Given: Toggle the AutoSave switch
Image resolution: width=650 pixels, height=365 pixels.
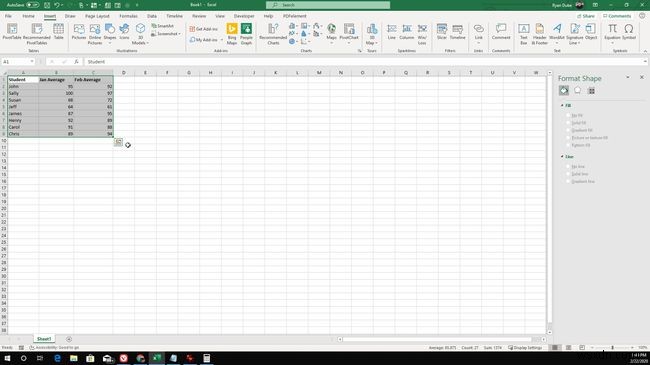Looking at the screenshot, I should (x=32, y=5).
